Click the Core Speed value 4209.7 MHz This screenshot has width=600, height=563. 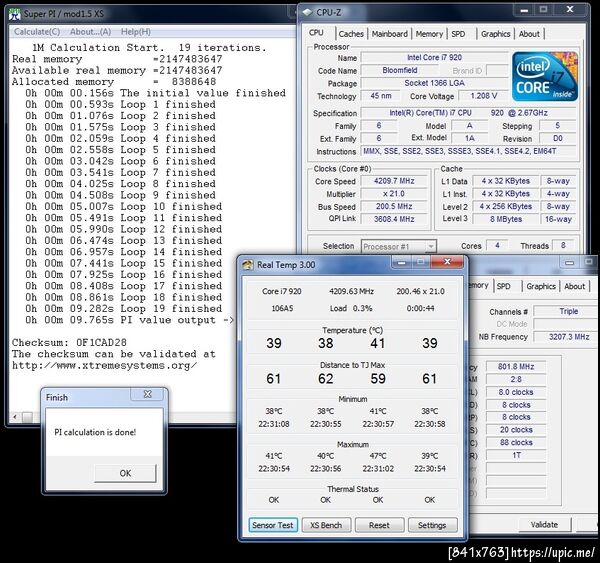coord(394,181)
